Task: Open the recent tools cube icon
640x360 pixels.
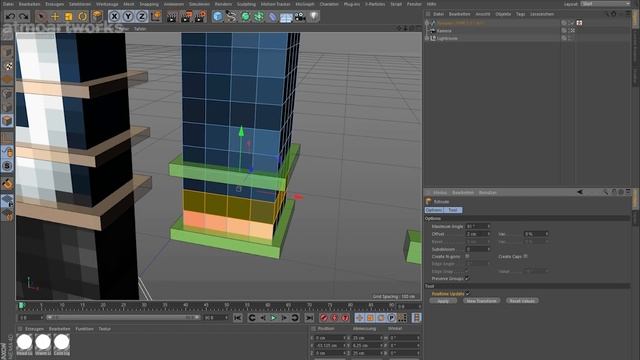Action: pos(97,17)
